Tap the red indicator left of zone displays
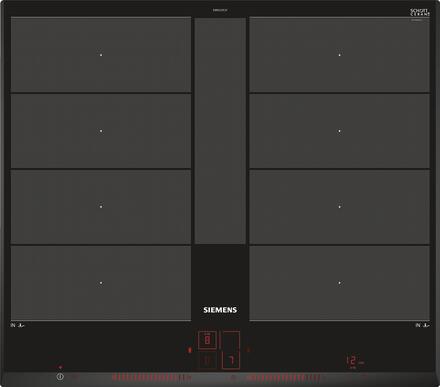 point(190,350)
